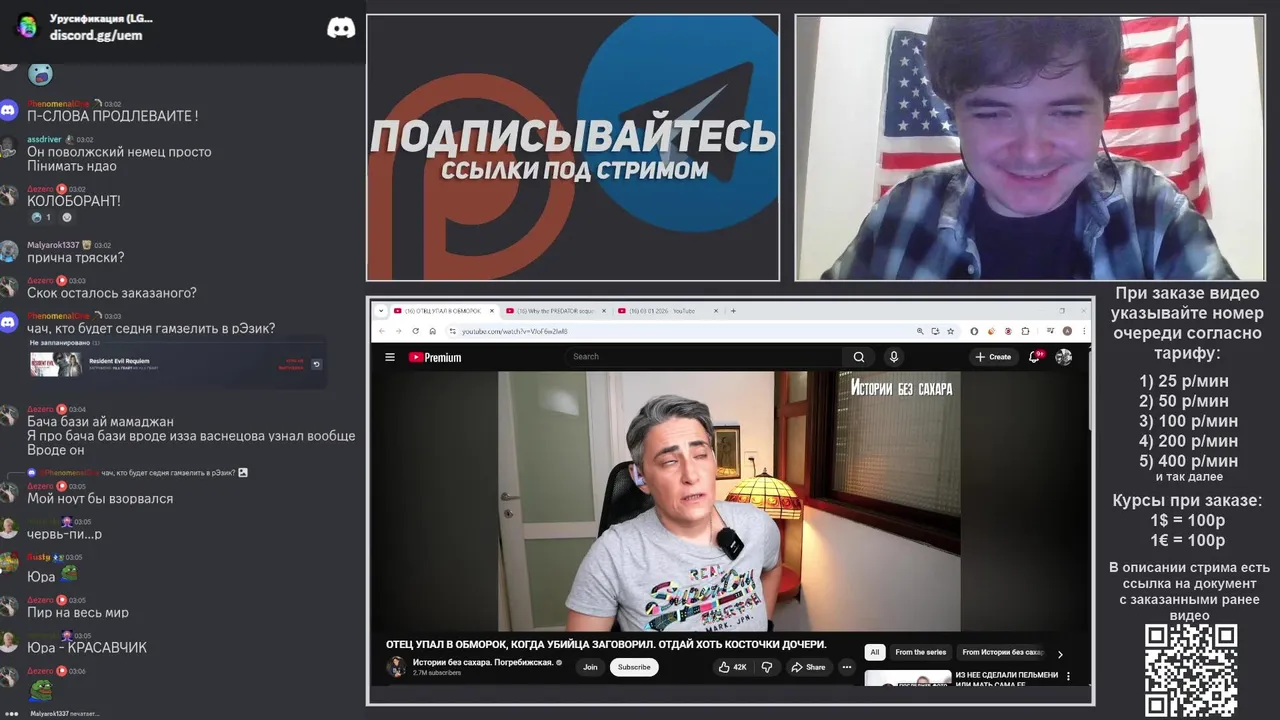Screen dimensions: 1280x720
Task: Open a new browser tab with plus
Action: coord(733,311)
